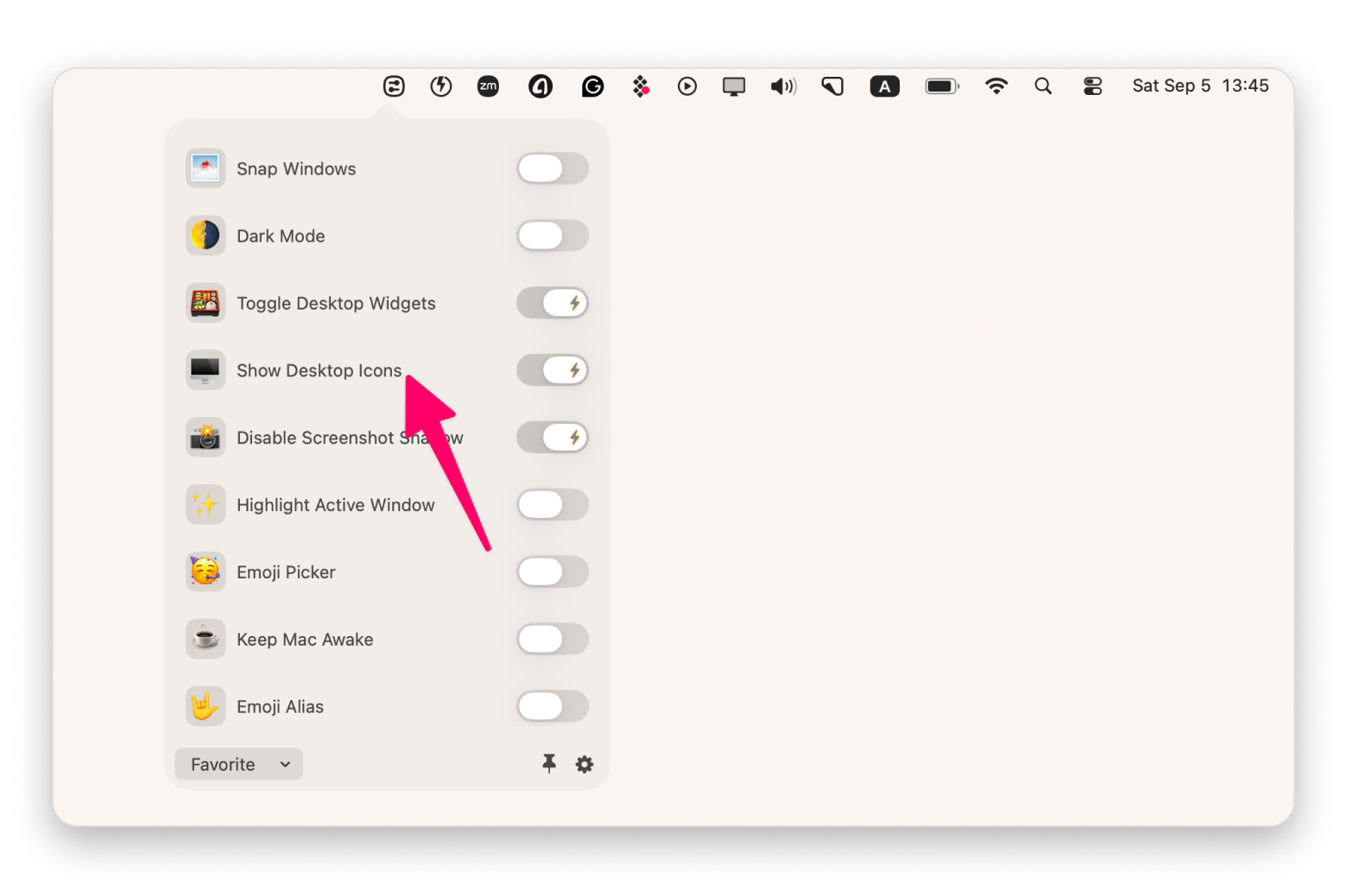Image resolution: width=1347 pixels, height=896 pixels.
Task: Disable the Show Desktop Icons switch
Action: click(553, 370)
